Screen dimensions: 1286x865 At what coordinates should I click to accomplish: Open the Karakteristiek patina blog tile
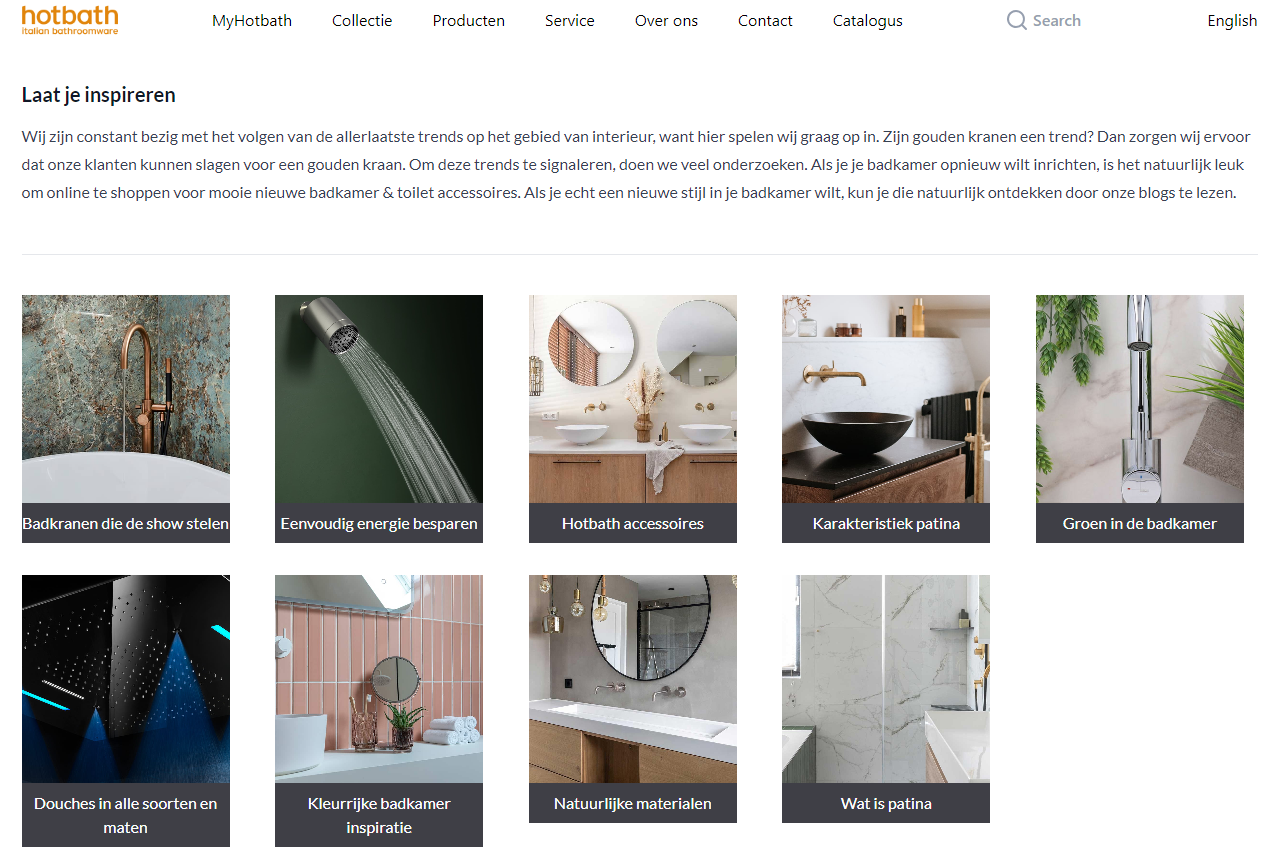click(886, 419)
